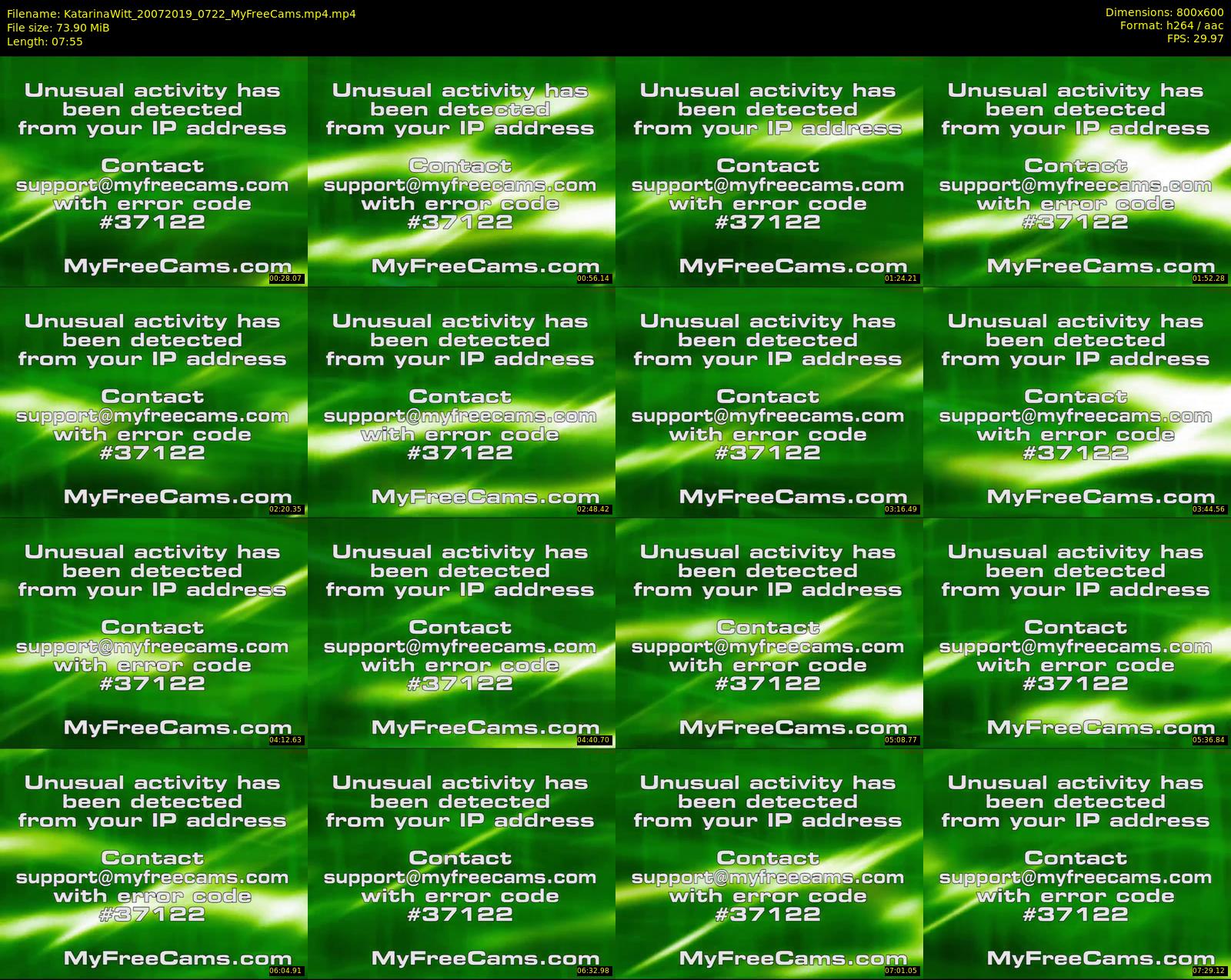Open the thumbnail at 05:36.84
Image resolution: width=1231 pixels, height=980 pixels.
point(1076,632)
